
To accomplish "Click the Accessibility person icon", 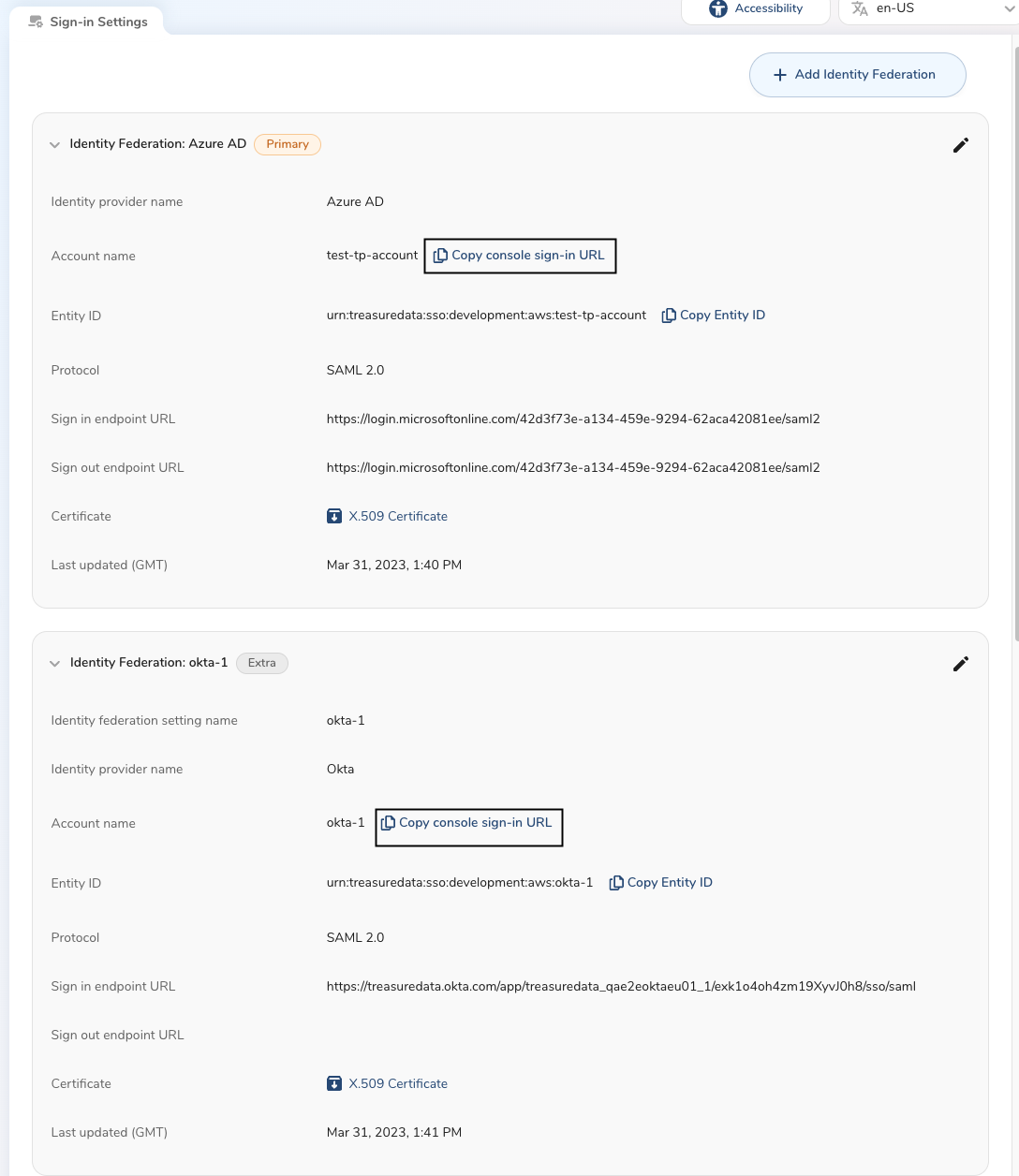I will tap(718, 8).
